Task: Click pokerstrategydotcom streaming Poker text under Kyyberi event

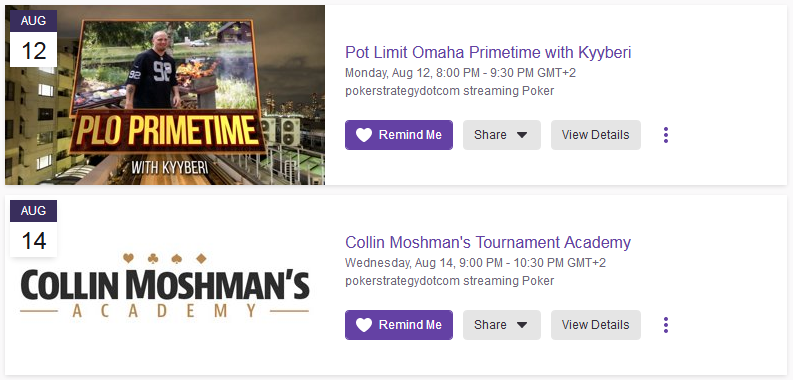Action: 450,91
